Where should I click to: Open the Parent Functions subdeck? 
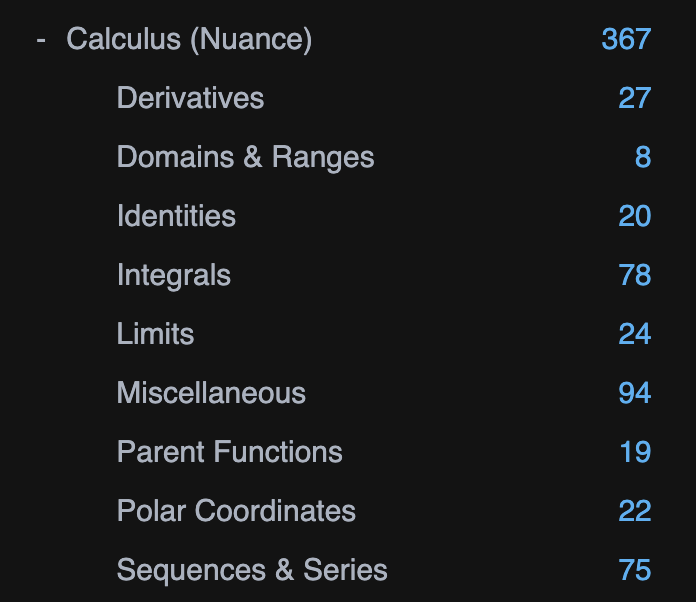229,452
